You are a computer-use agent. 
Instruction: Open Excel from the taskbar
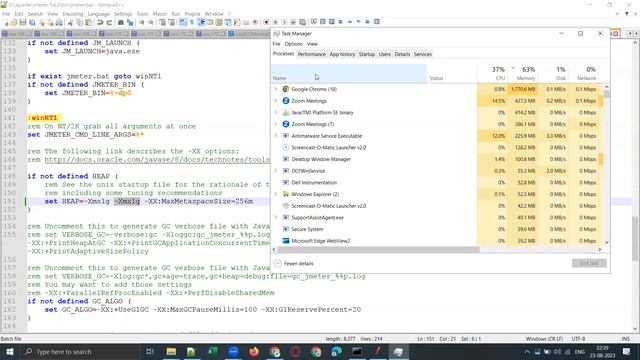click(x=213, y=351)
